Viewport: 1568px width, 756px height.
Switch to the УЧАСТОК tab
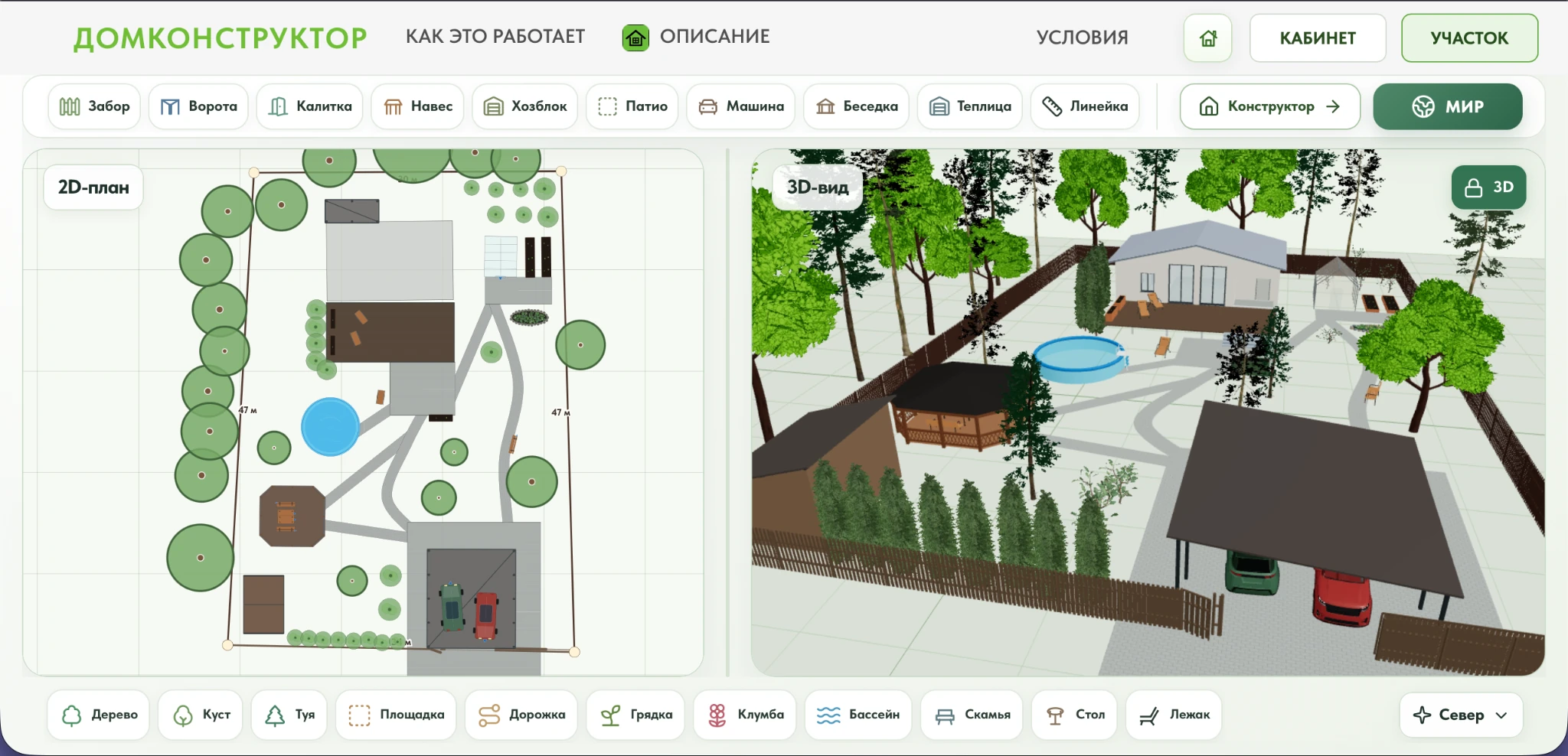1469,37
